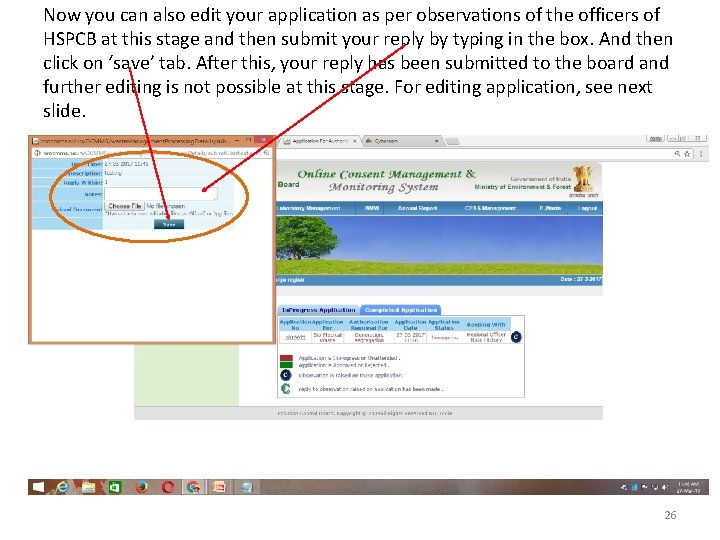Viewport: 720px width, 540px height.
Task: Open the Chrome three-dot menu
Action: click(701, 154)
